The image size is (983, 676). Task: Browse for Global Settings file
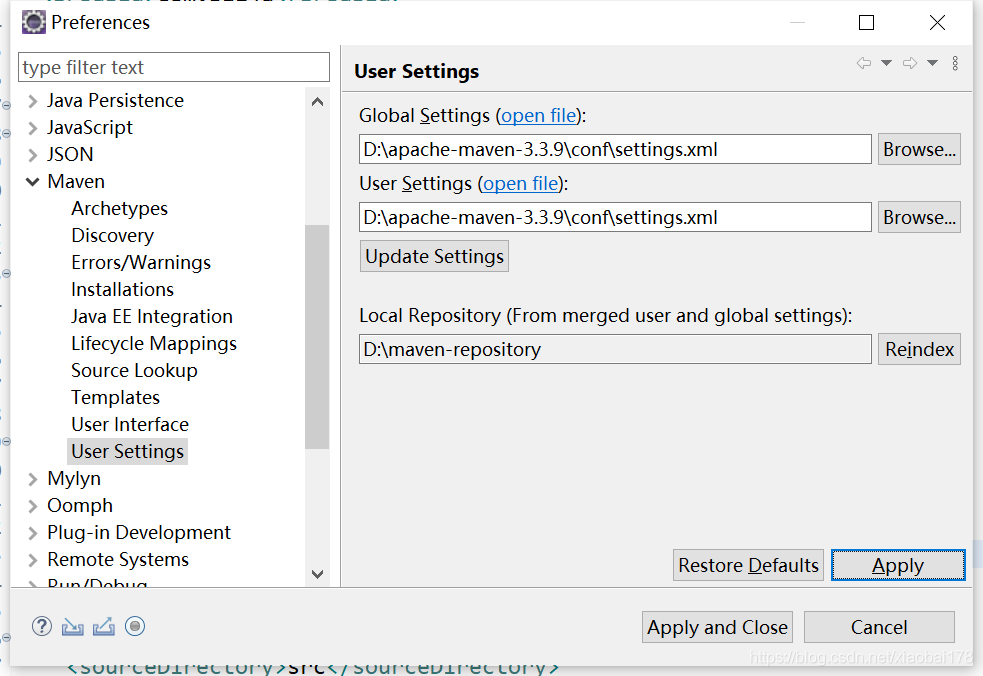point(919,150)
